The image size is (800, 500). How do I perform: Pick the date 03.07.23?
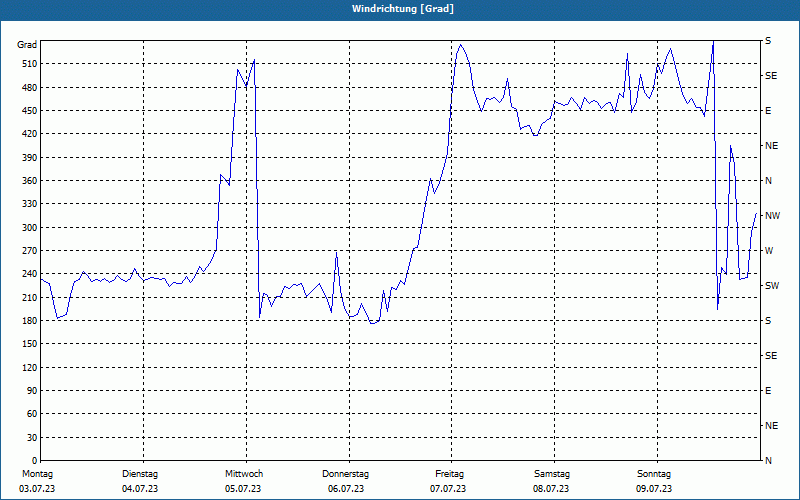(x=37, y=489)
